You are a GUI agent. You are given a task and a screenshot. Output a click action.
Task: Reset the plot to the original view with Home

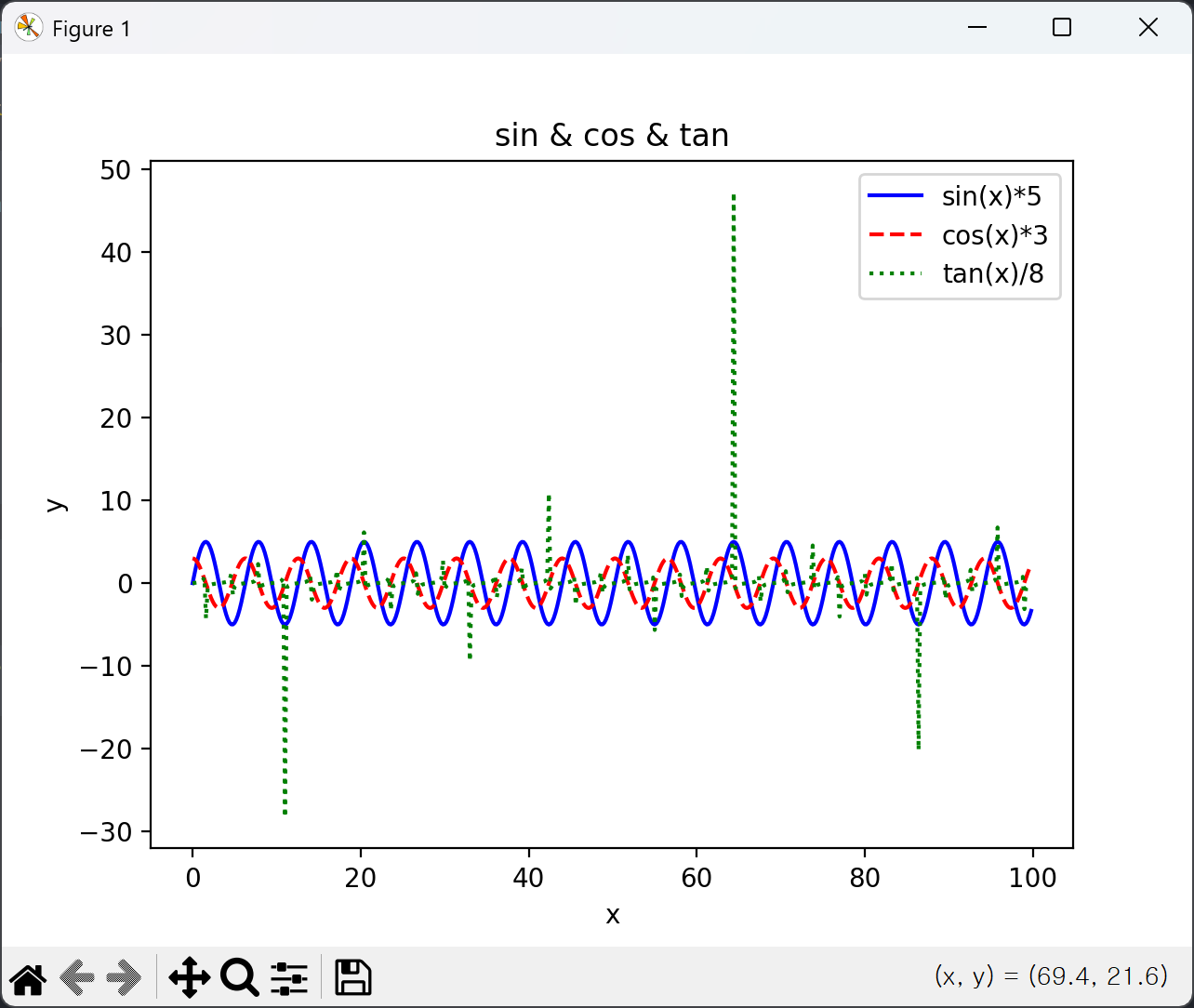pyautogui.click(x=28, y=977)
